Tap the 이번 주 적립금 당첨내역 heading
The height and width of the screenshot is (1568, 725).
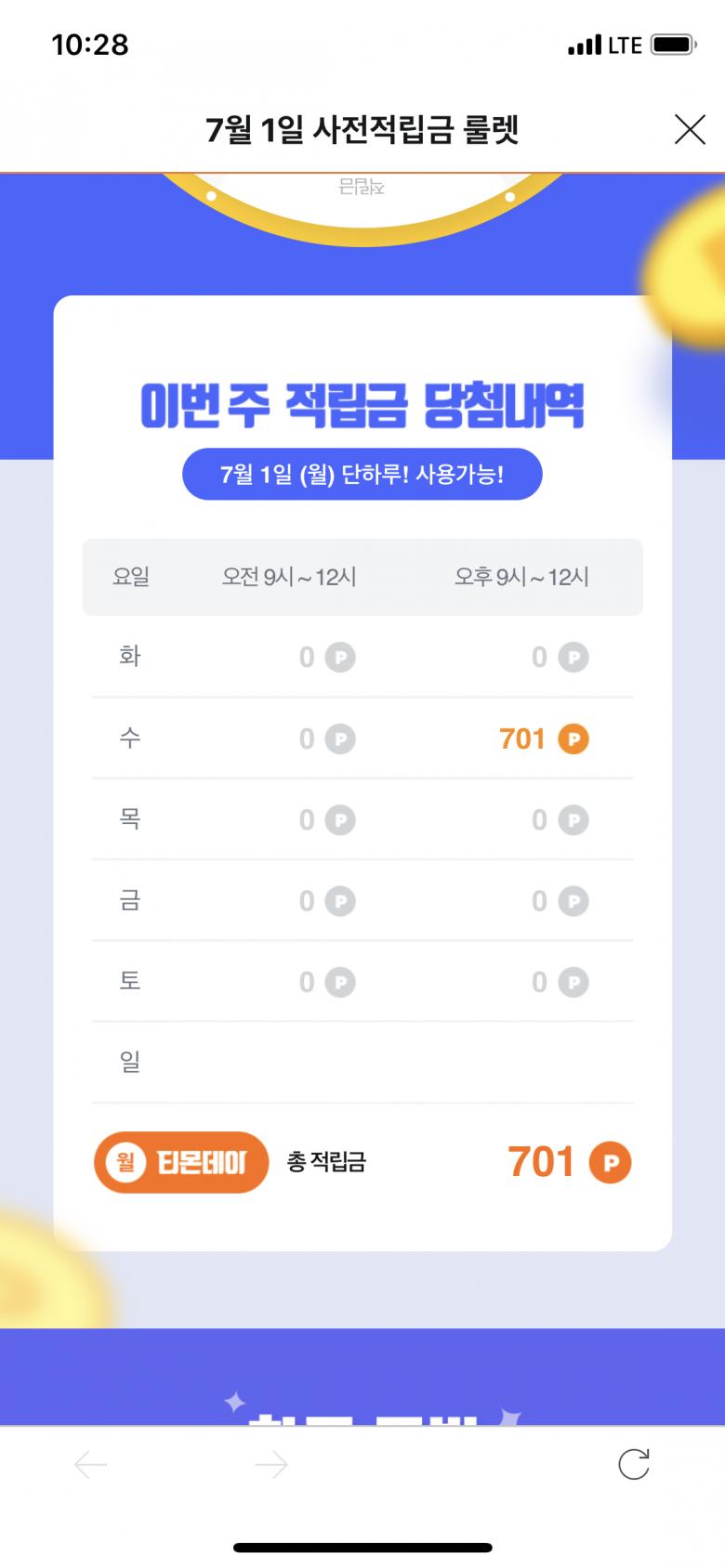[362, 405]
